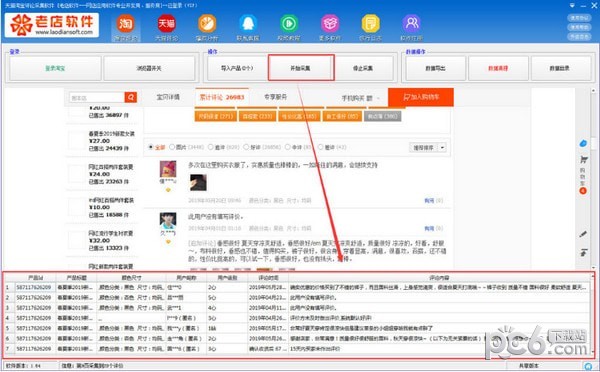Open the product priced ¥32.00 in sidebar
This screenshot has height=372, width=600.
click(x=102, y=241)
